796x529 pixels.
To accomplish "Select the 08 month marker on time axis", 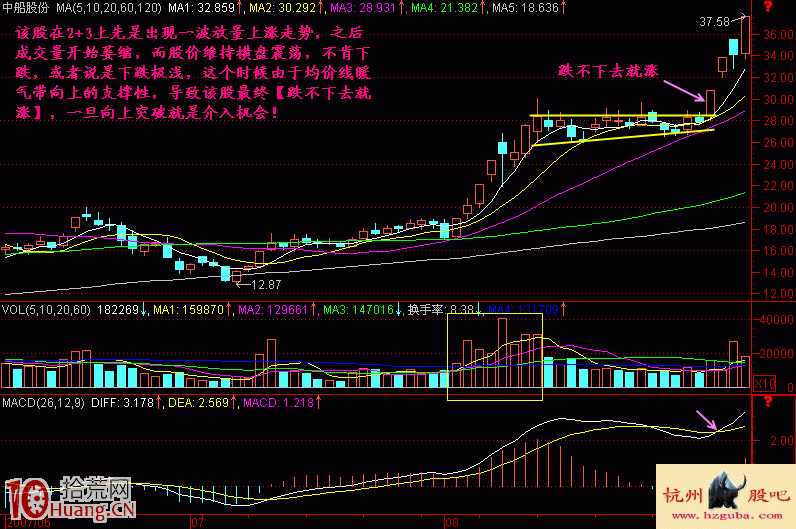I will pos(451,522).
